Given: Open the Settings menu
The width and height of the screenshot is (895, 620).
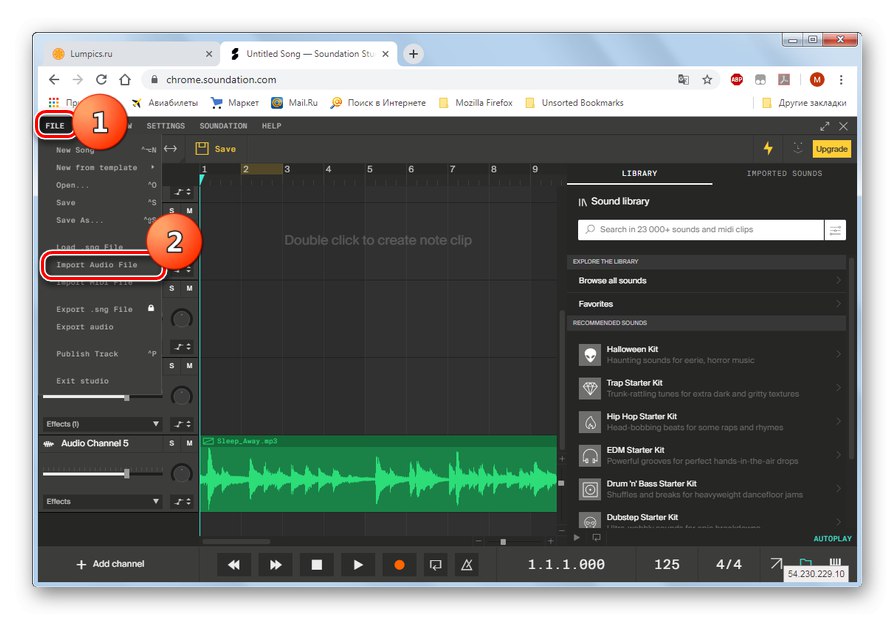Looking at the screenshot, I should coord(166,126).
